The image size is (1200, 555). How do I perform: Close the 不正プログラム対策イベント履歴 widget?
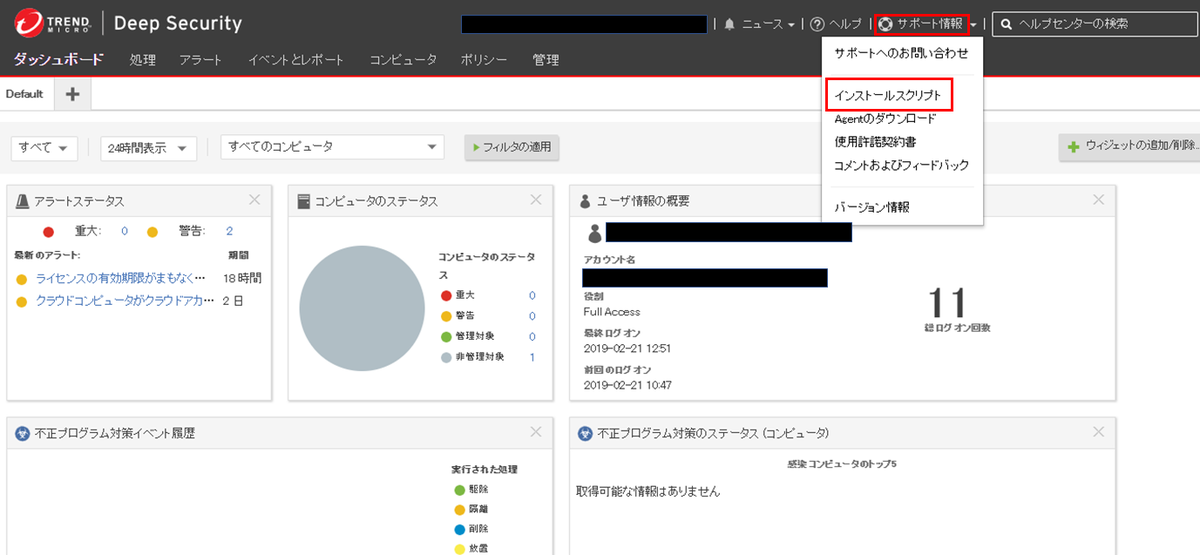point(536,432)
